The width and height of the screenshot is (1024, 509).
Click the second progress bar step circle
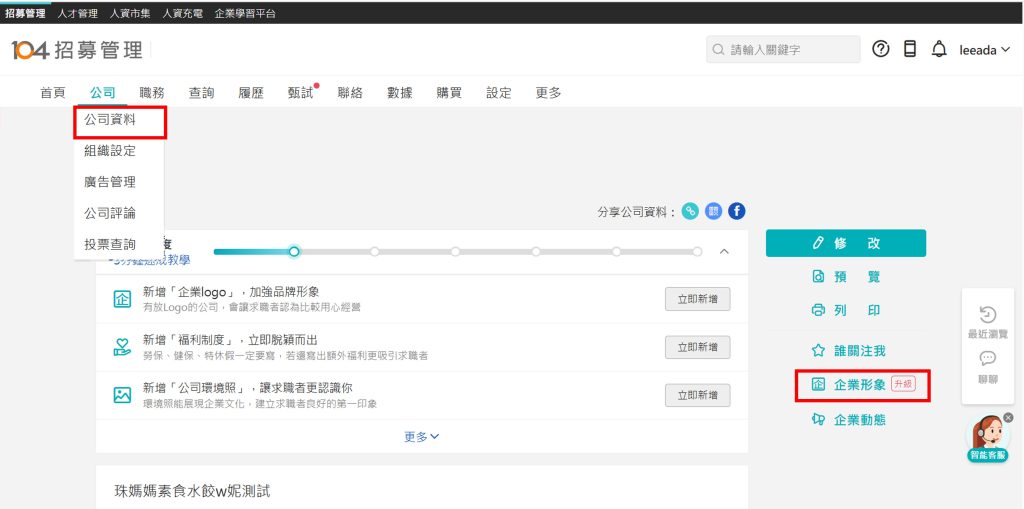(375, 252)
